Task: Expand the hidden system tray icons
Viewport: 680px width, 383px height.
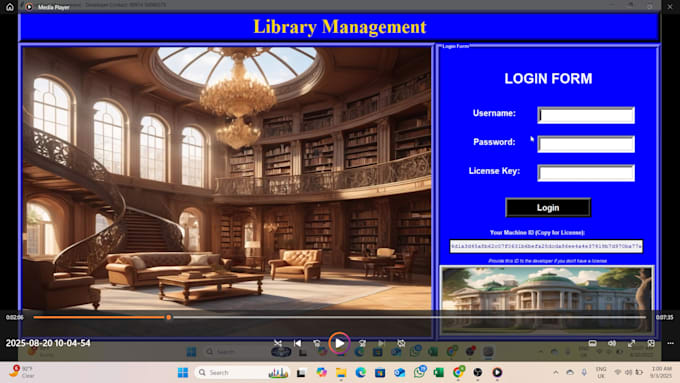Action: (x=556, y=373)
